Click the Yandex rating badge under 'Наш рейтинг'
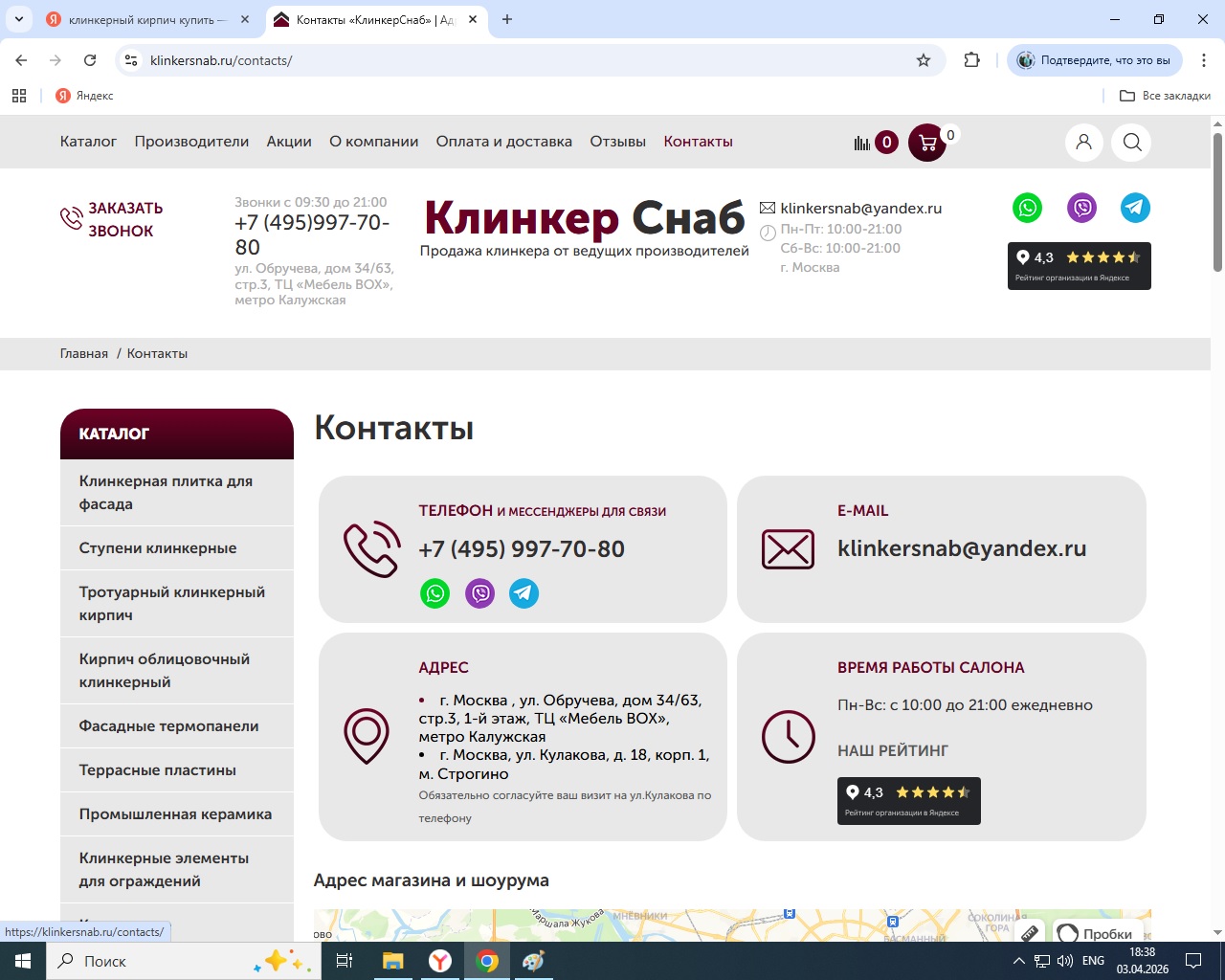This screenshot has height=980, width=1225. [909, 801]
